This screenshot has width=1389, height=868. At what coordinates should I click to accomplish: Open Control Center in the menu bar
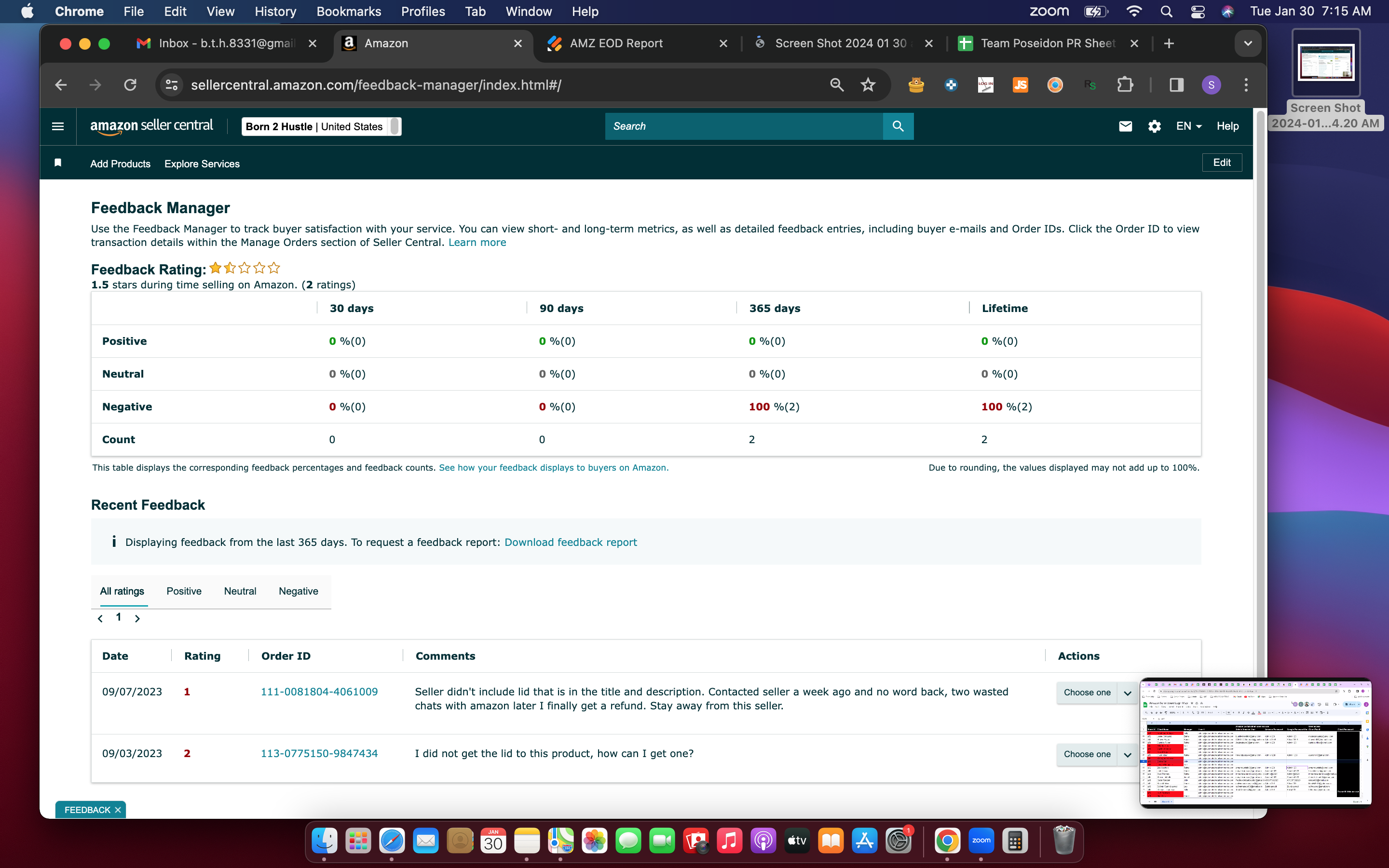[x=1198, y=12]
